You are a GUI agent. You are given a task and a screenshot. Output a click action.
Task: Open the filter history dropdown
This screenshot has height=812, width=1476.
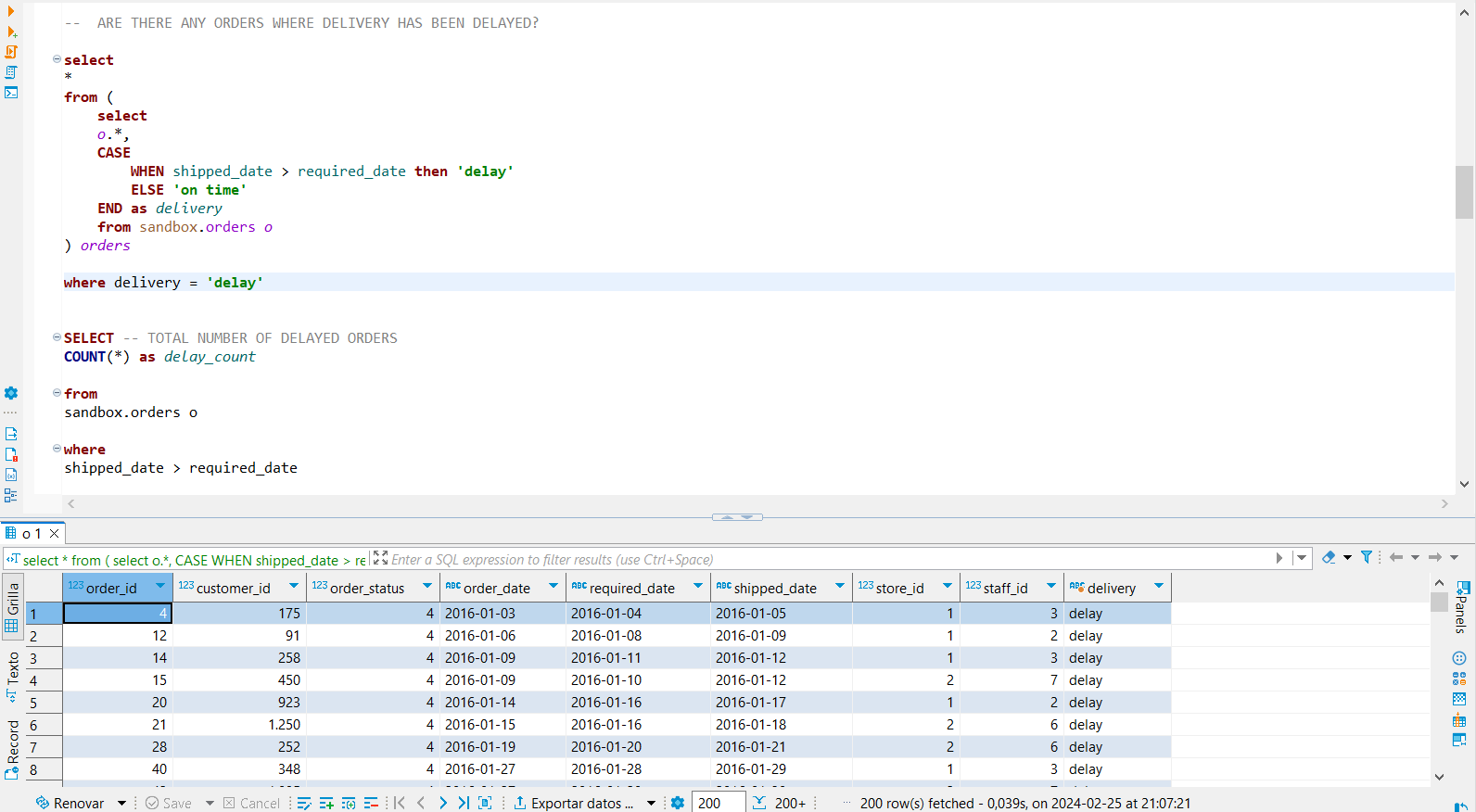coord(1302,558)
